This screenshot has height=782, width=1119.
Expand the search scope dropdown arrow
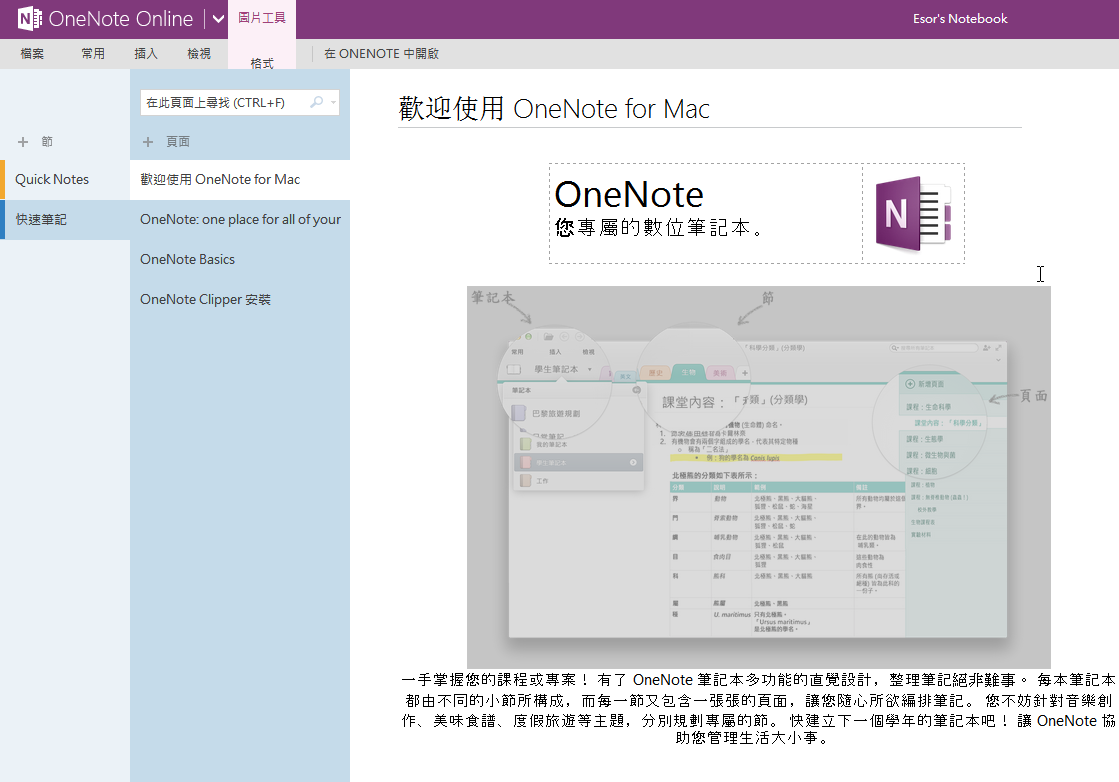[333, 102]
